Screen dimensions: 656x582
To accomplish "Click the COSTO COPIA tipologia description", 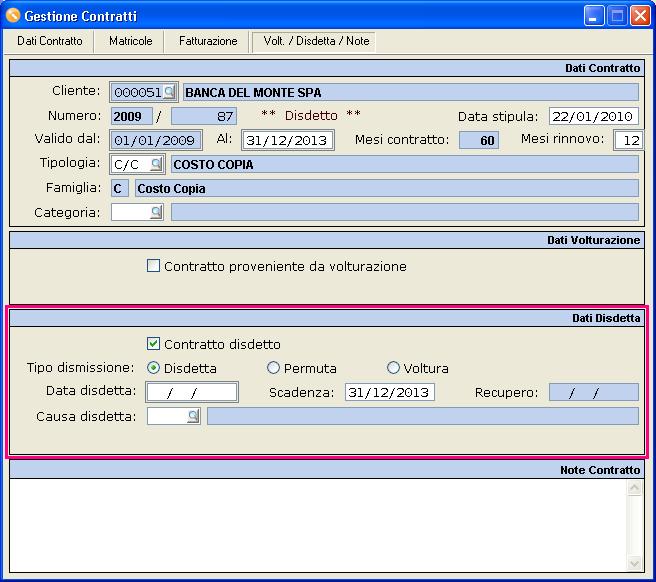I will [405, 164].
